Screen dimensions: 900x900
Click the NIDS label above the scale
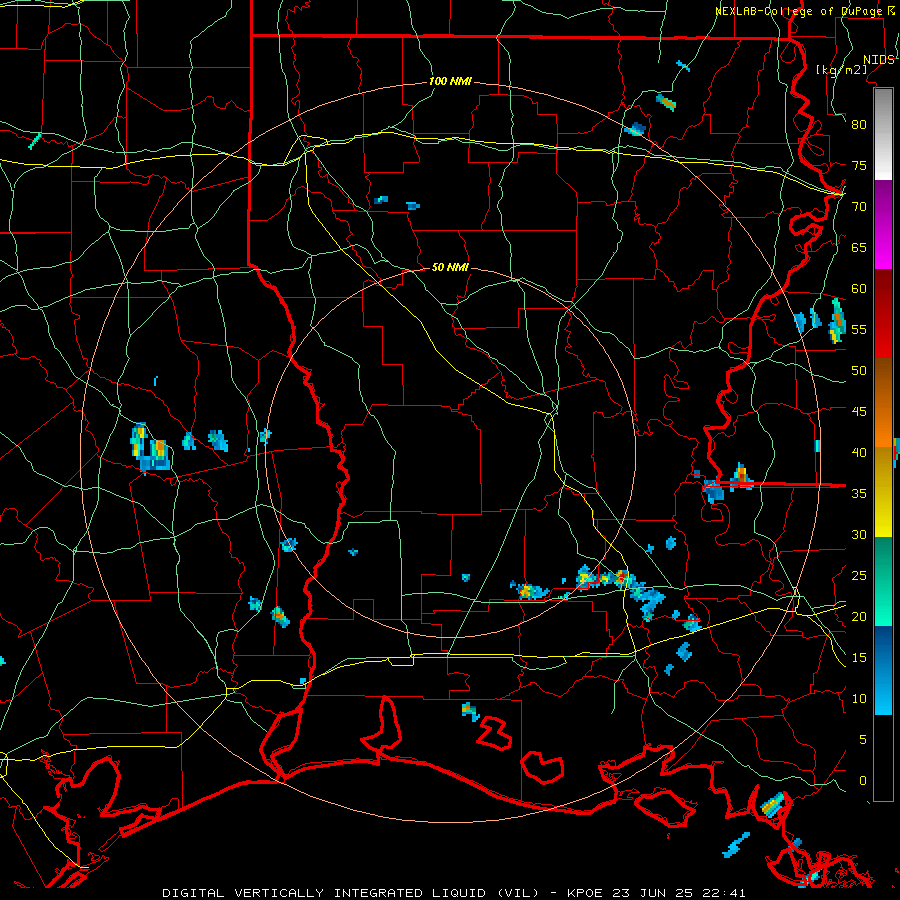coord(878,60)
